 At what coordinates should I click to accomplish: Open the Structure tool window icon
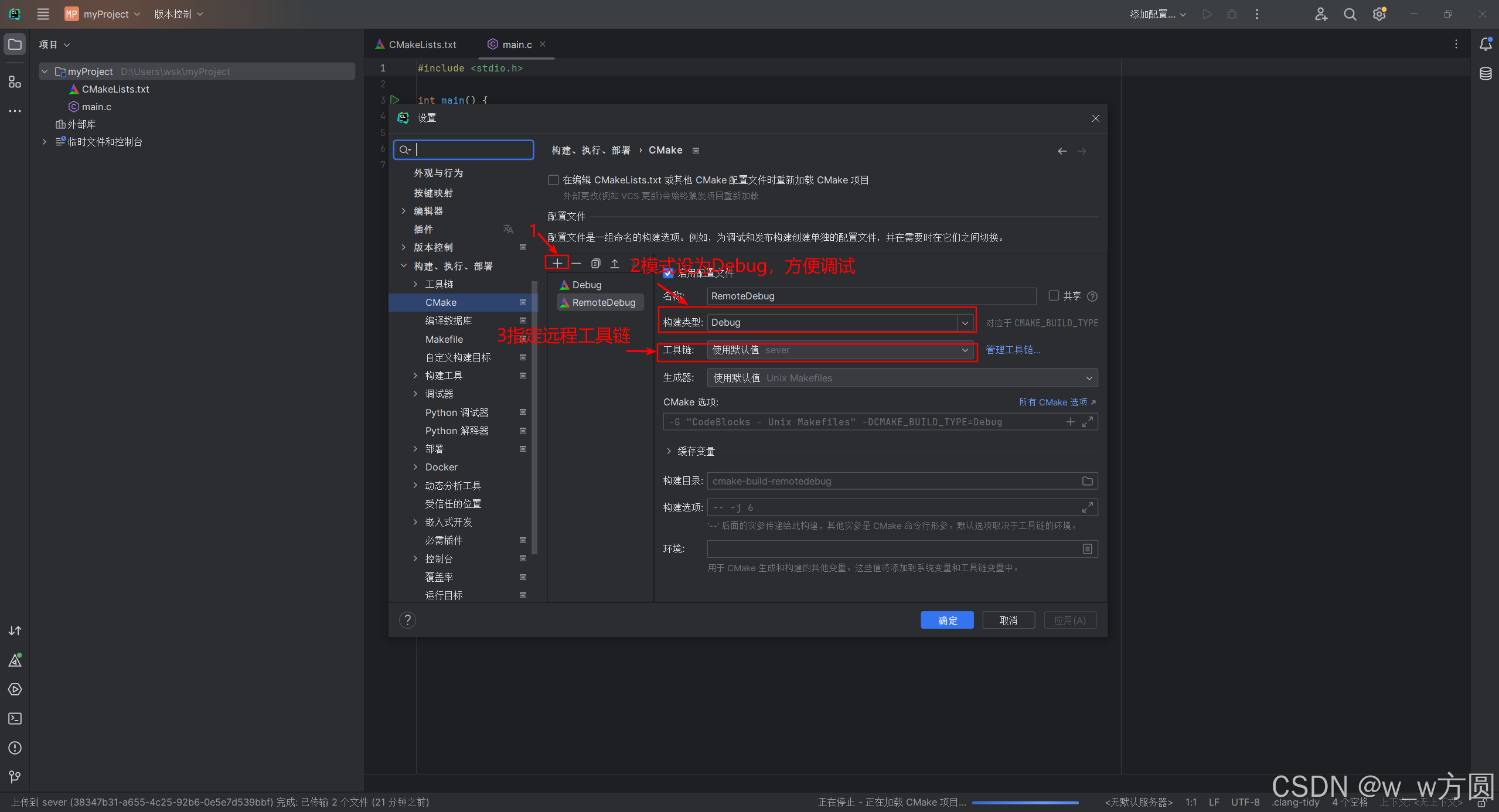click(15, 81)
